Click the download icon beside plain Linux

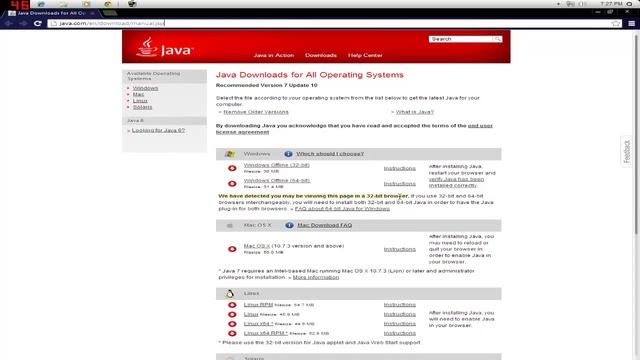click(x=232, y=314)
